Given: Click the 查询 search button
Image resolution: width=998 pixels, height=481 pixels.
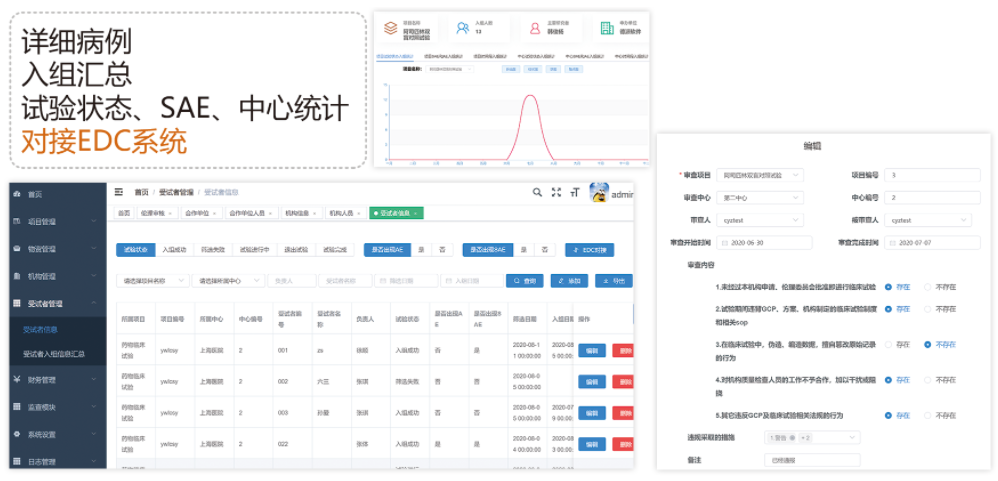Looking at the screenshot, I should (524, 281).
